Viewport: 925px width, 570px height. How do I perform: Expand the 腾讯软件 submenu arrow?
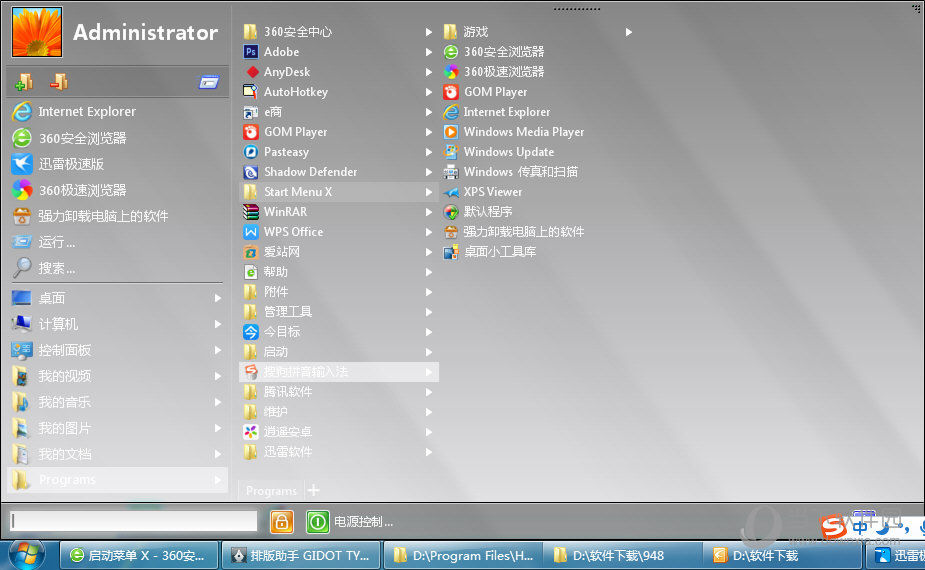tap(429, 392)
